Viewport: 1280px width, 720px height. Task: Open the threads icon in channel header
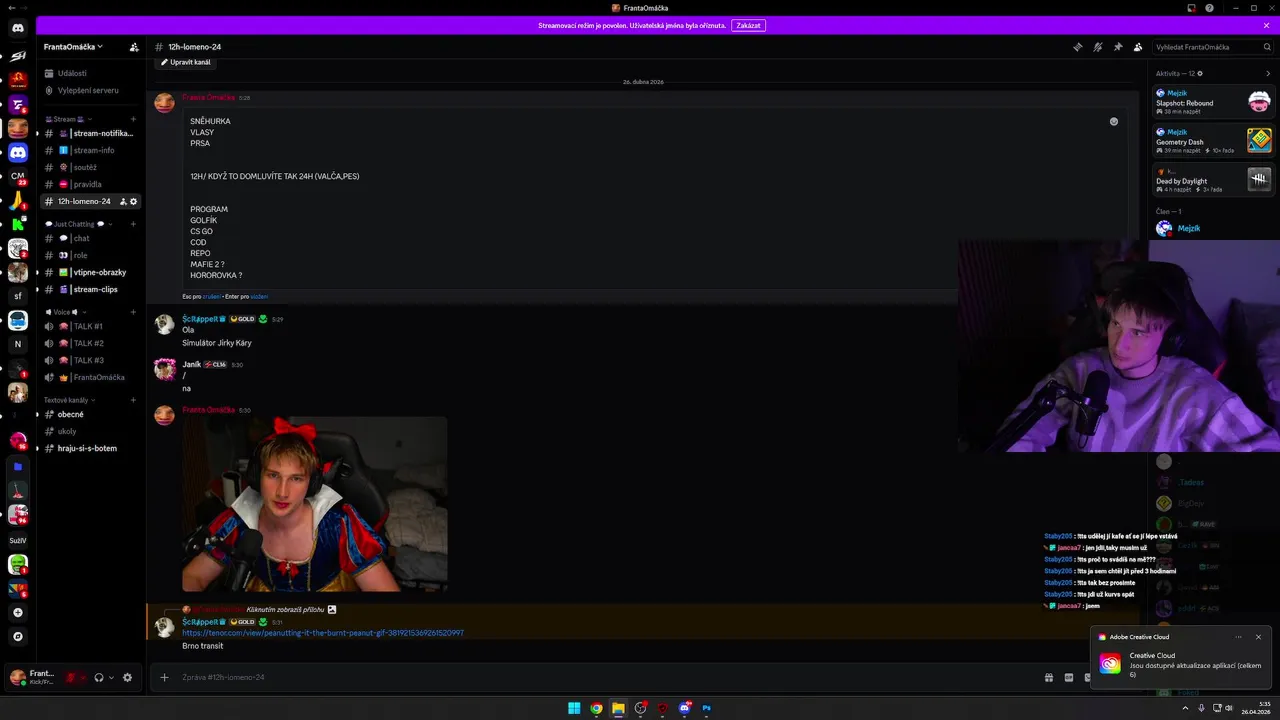(x=1078, y=47)
